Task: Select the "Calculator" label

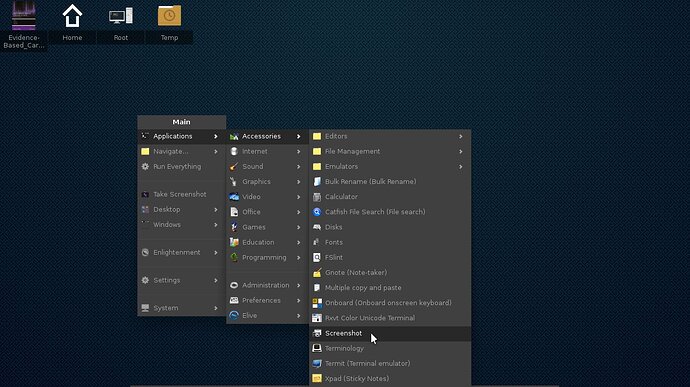Action: pyautogui.click(x=341, y=197)
